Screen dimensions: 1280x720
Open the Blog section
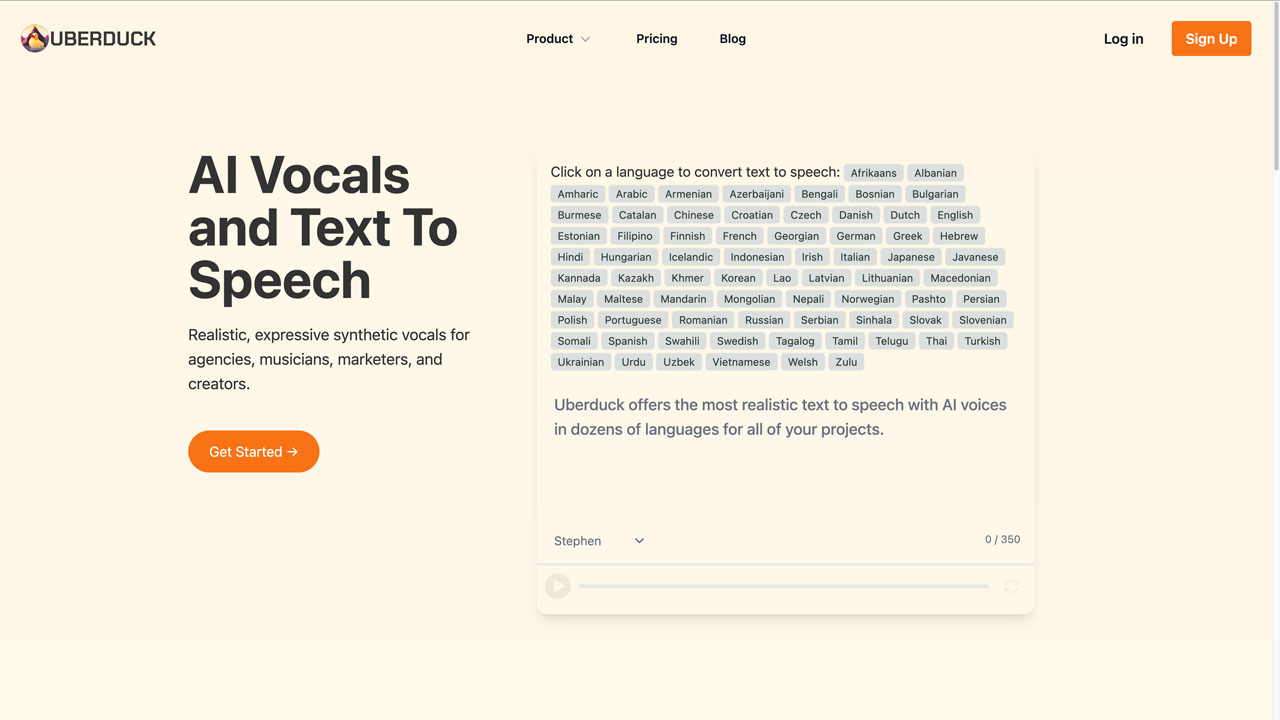click(732, 38)
